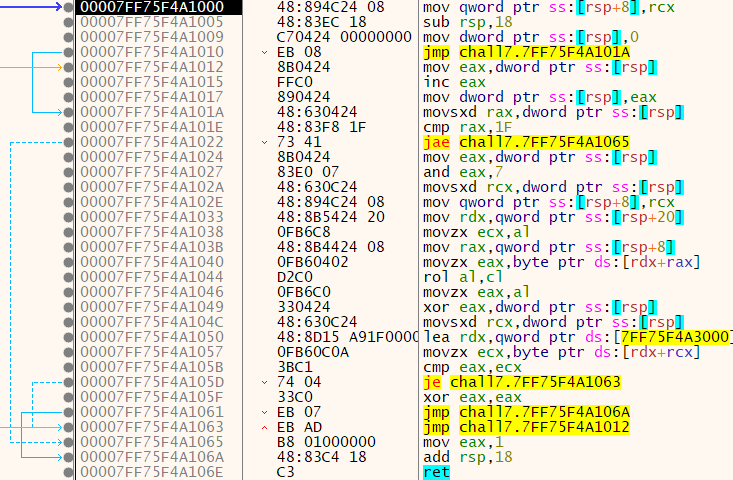Click opcode bytes 48:83F8 1F
The width and height of the screenshot is (733, 480).
[322, 127]
